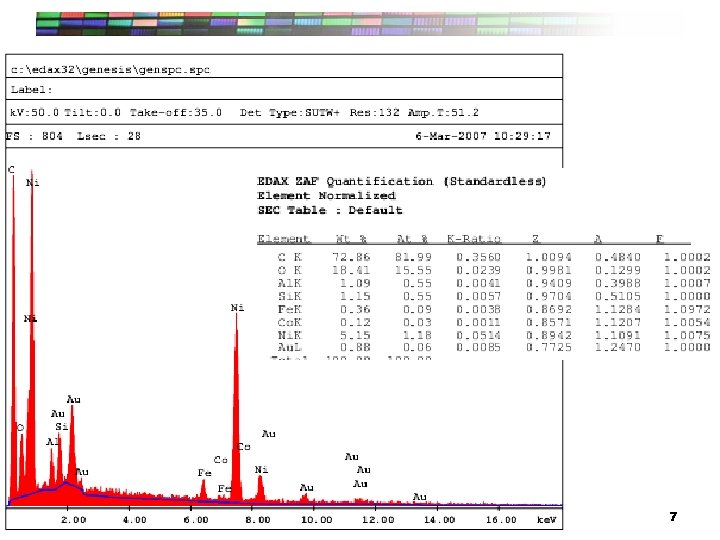Click the "O" oxygen peak label
720x540 pixels.
pyautogui.click(x=20, y=428)
